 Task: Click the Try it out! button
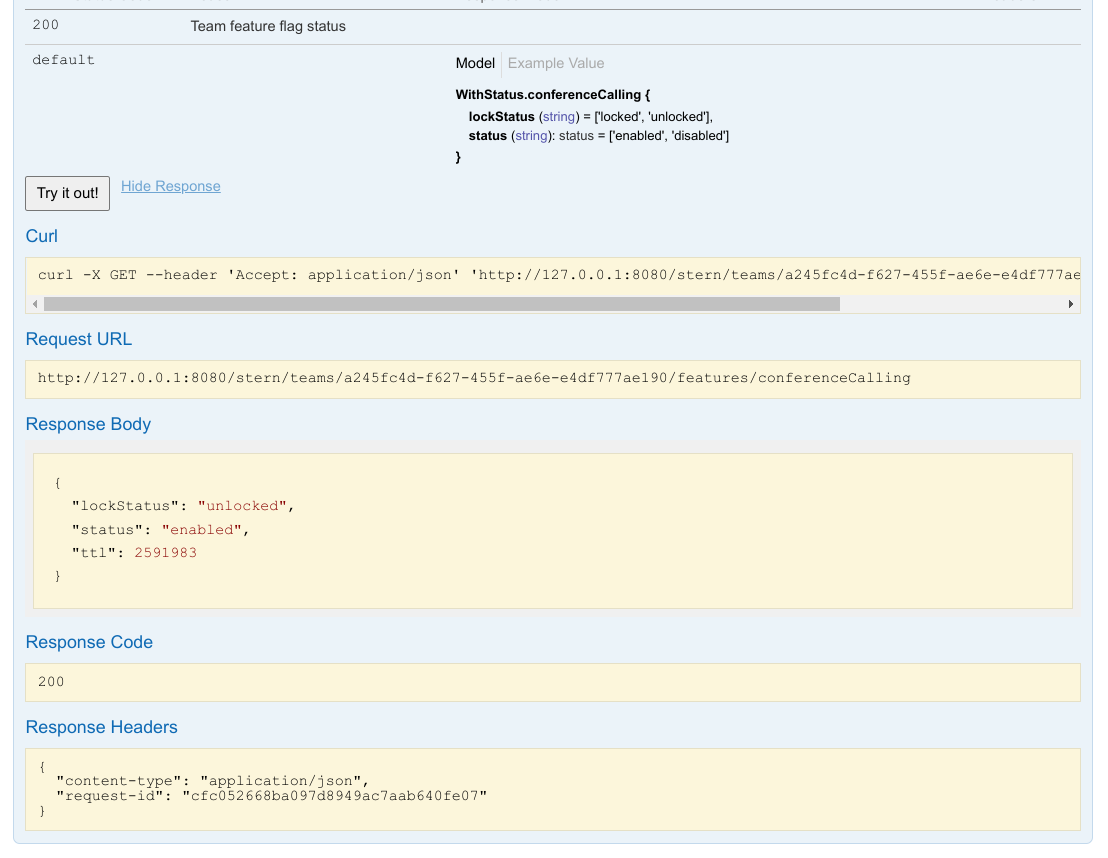point(67,193)
